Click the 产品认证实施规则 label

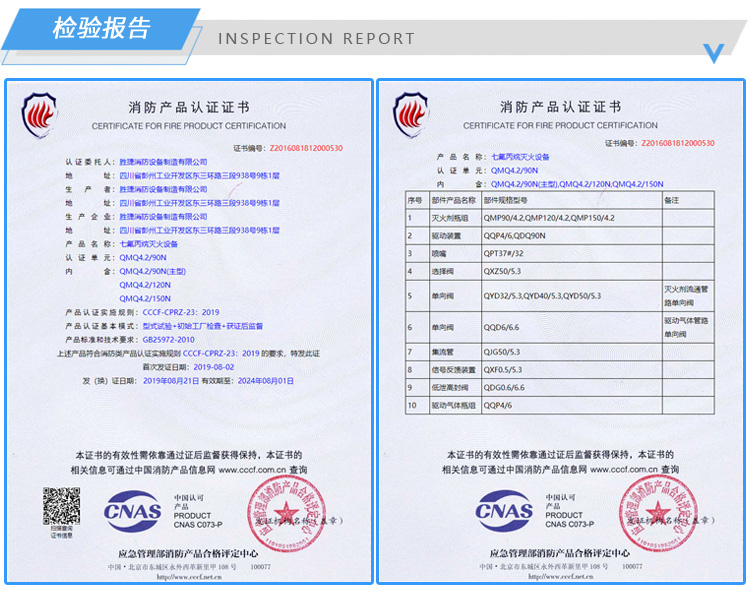tap(102, 312)
